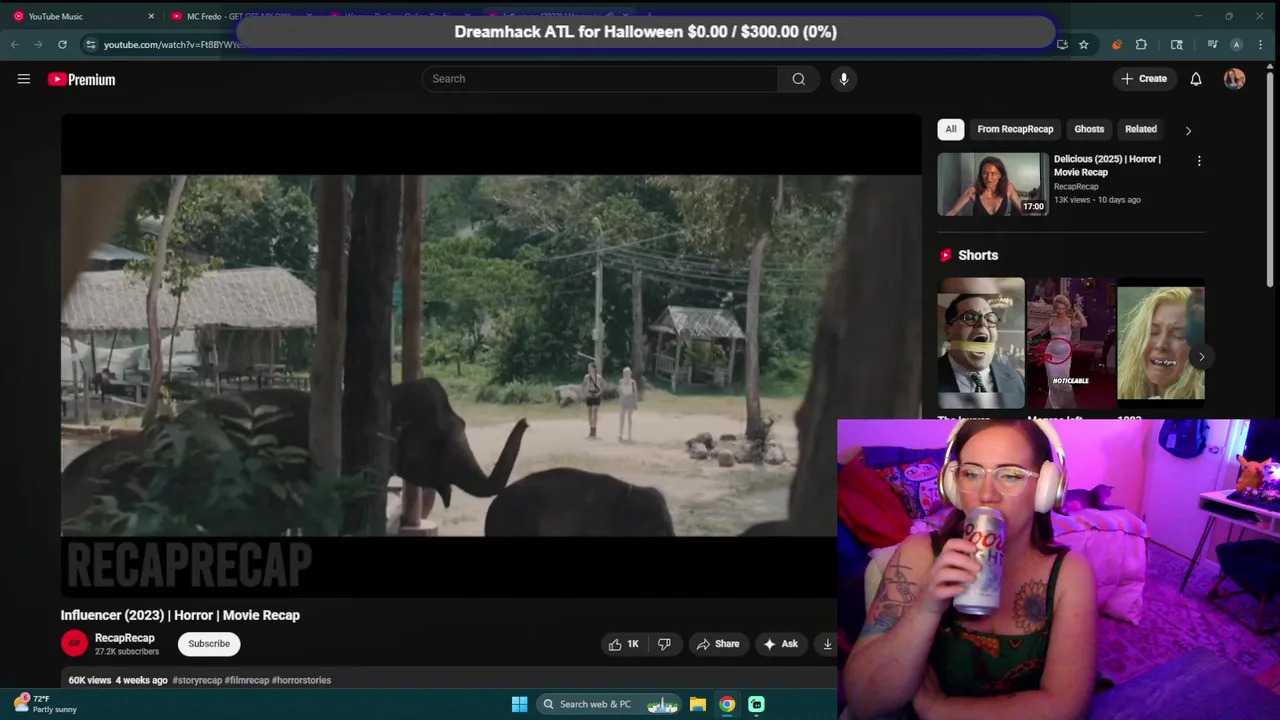Viewport: 1280px width, 720px height.
Task: Open the YouTube hamburger guide menu
Action: point(24,79)
